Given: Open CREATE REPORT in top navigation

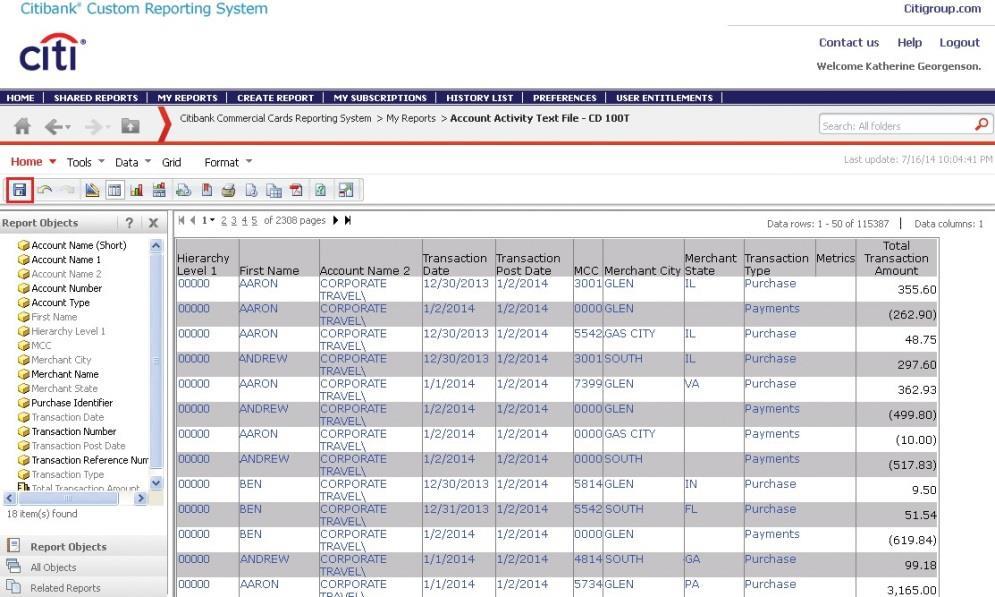Looking at the screenshot, I should 275,98.
